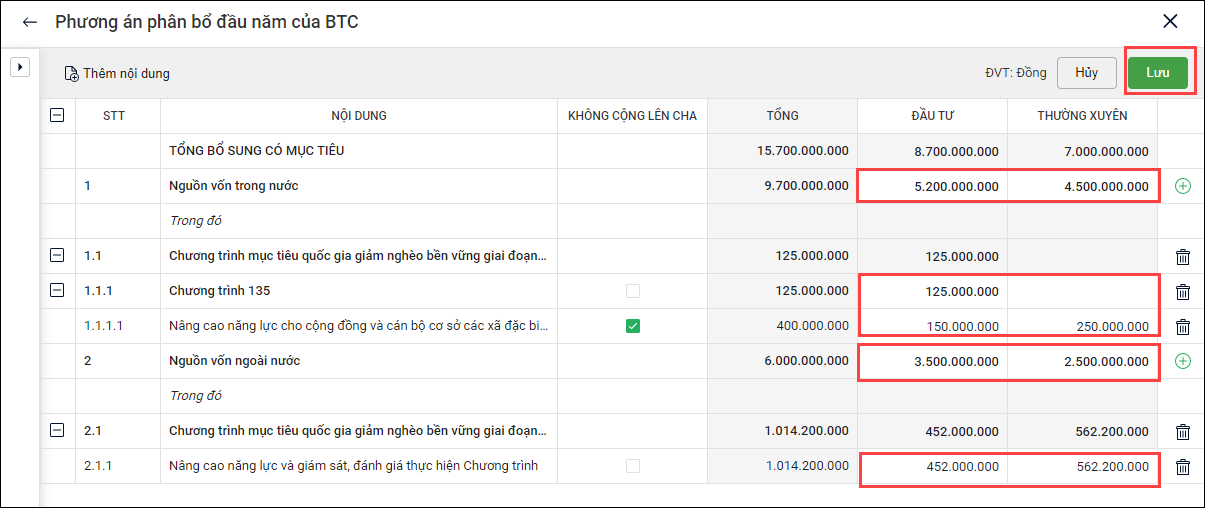This screenshot has width=1205, height=508.
Task: Delete row 2.1.1 with trash icon
Action: (x=1182, y=467)
